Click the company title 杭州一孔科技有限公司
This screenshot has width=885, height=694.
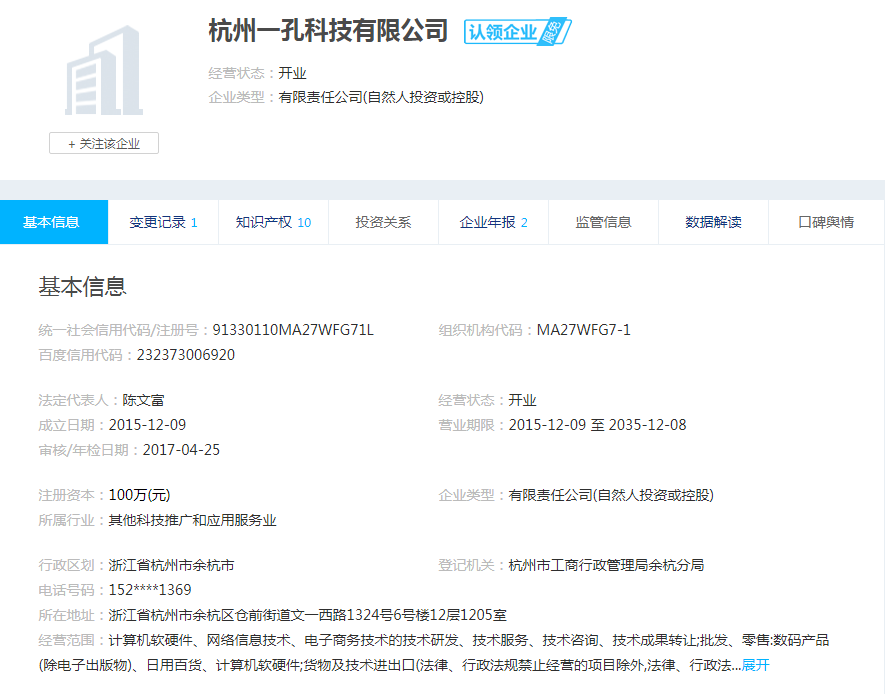coord(328,30)
